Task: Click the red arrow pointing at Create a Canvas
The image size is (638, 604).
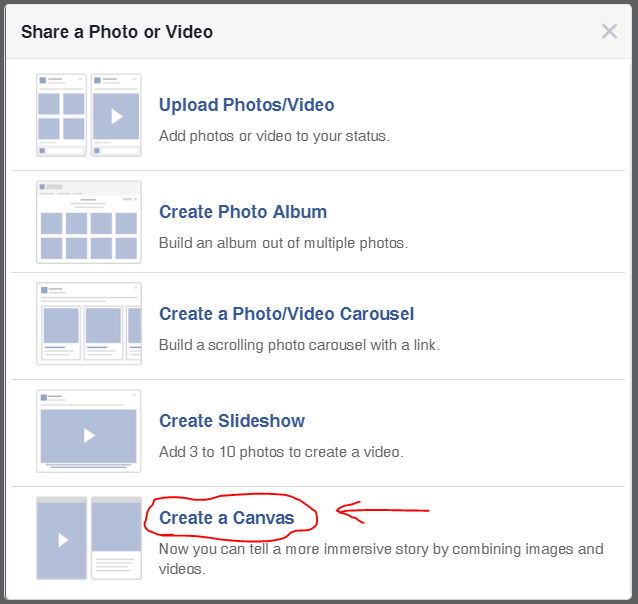Action: [383, 512]
